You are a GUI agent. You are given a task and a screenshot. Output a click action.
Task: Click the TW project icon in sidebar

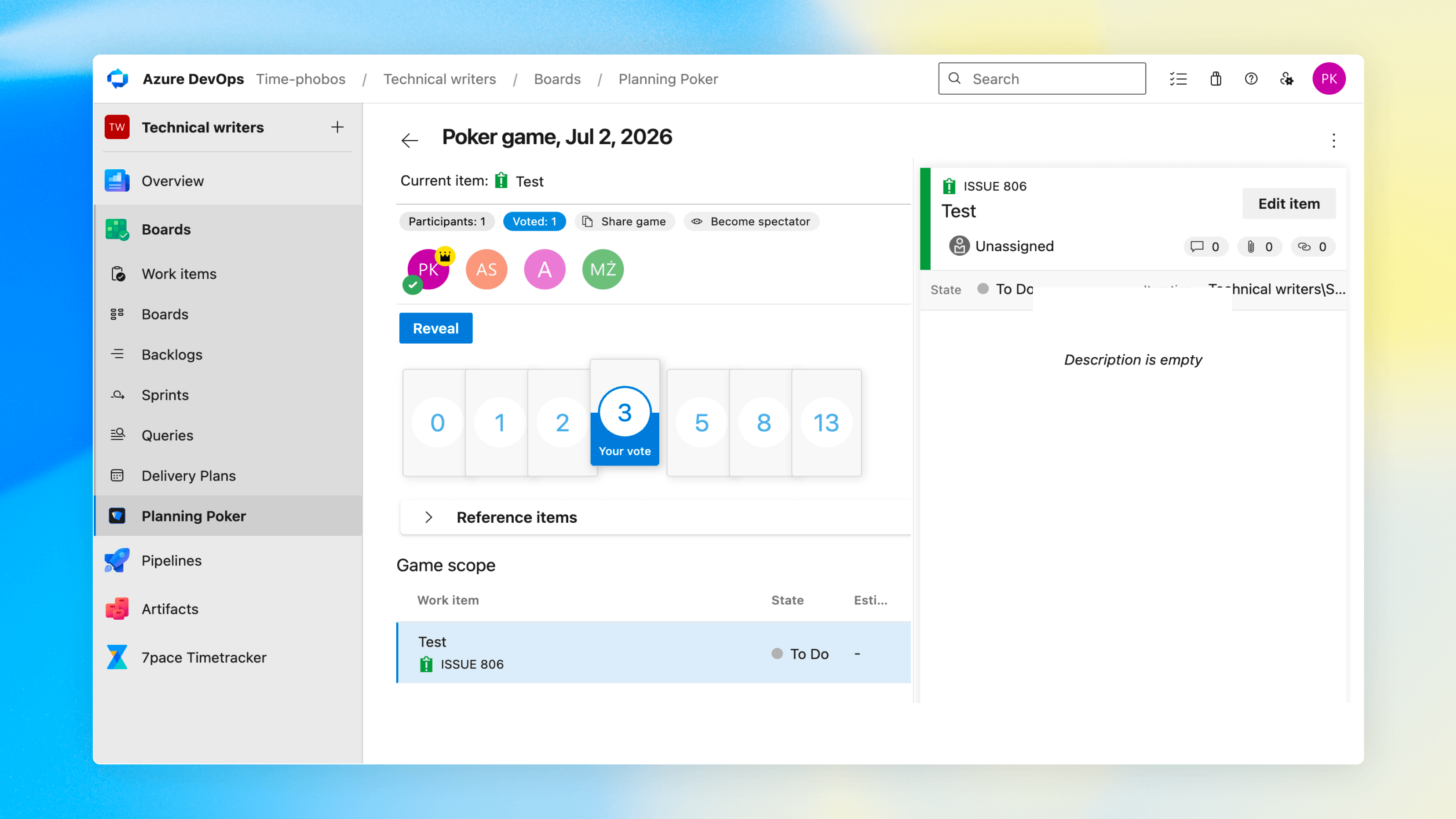117,127
